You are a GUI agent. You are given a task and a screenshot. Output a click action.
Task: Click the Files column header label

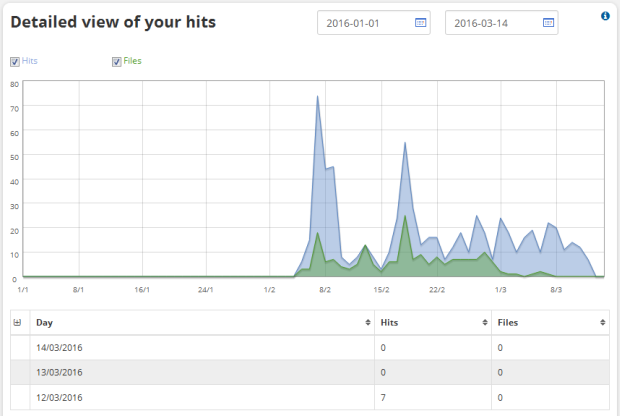coord(509,323)
